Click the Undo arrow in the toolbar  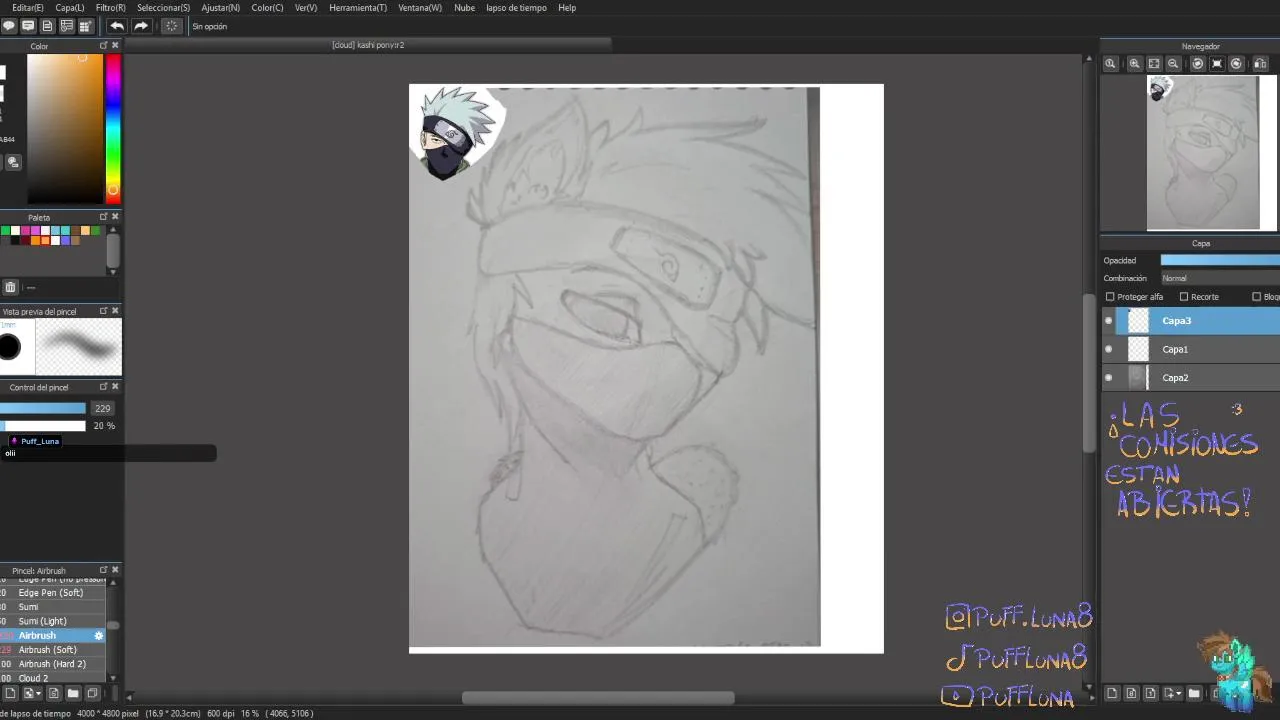(x=117, y=26)
